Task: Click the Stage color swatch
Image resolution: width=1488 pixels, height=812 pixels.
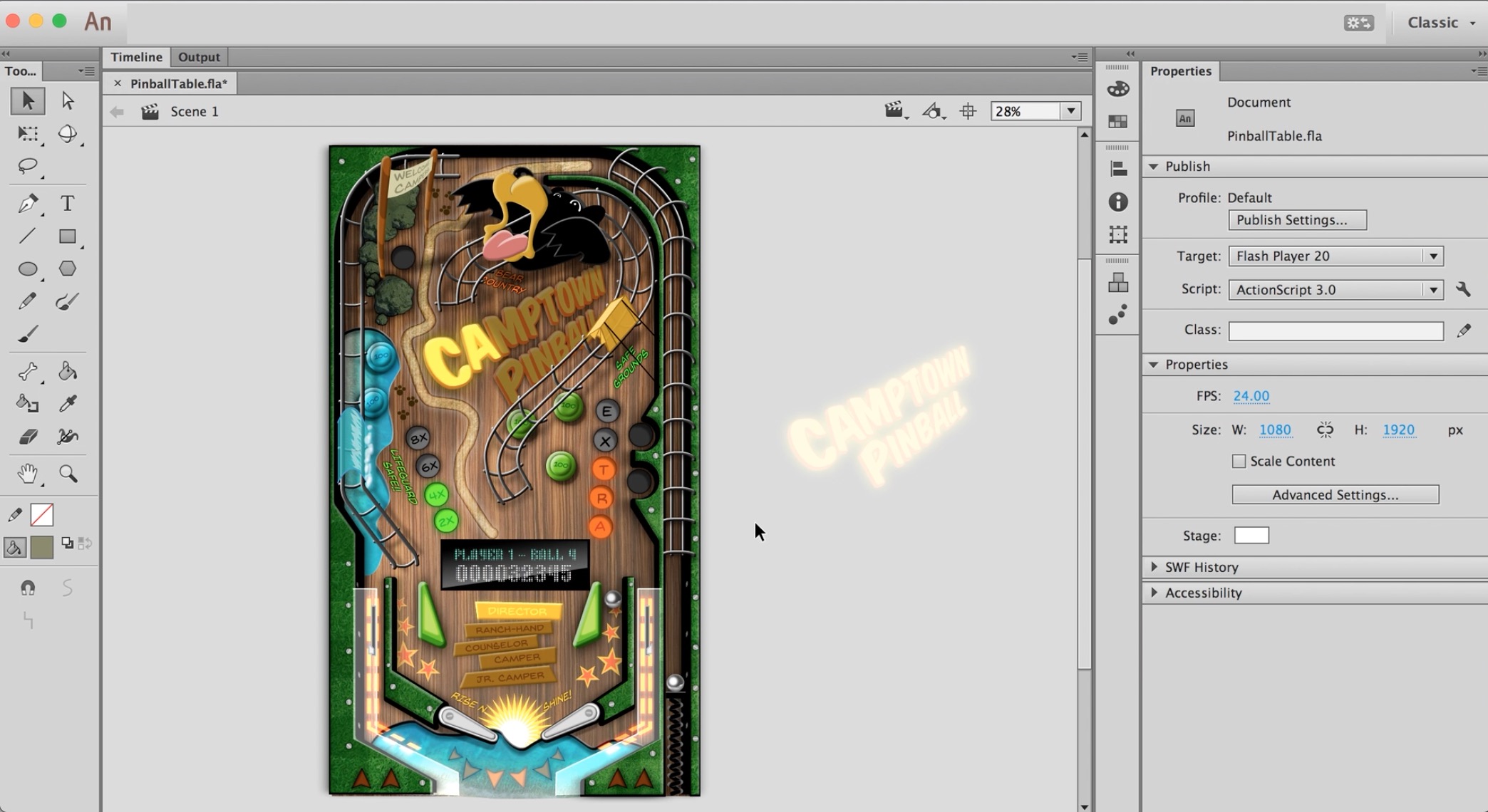Action: [1251, 536]
